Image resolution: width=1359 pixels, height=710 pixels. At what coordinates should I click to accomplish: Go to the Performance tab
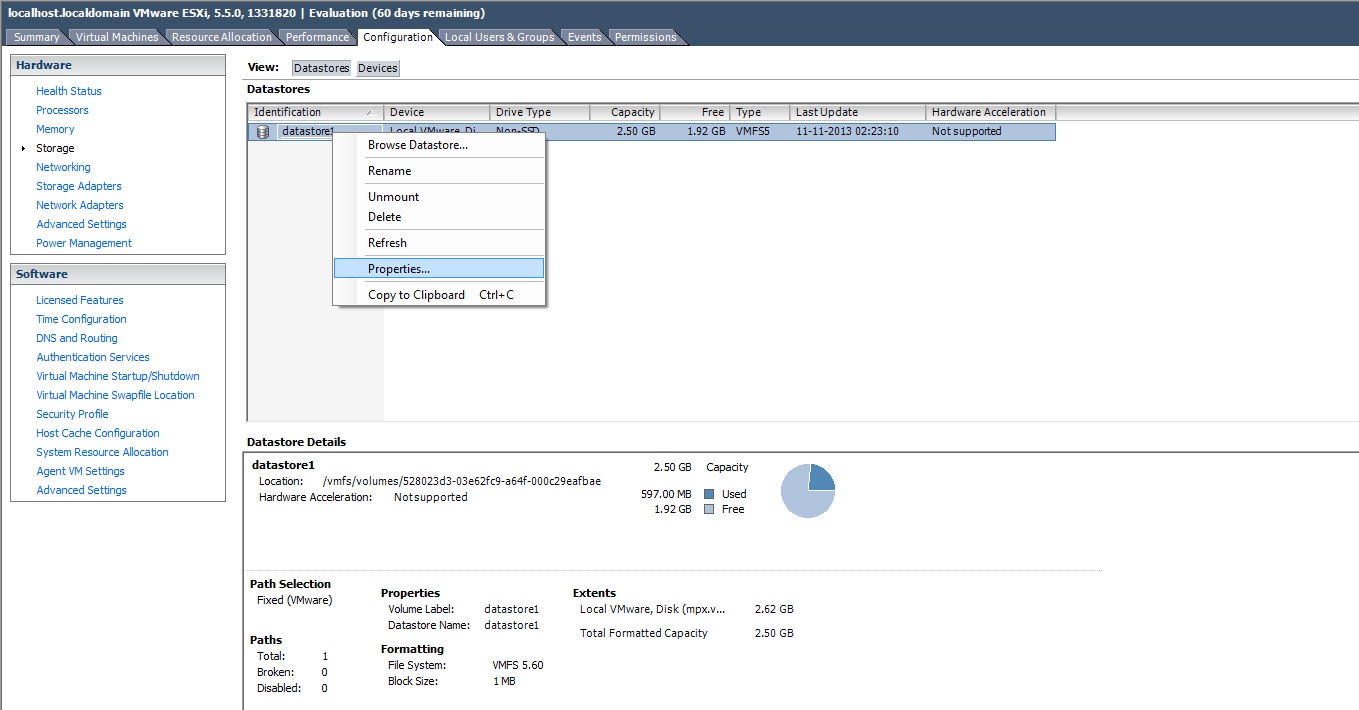tap(317, 37)
